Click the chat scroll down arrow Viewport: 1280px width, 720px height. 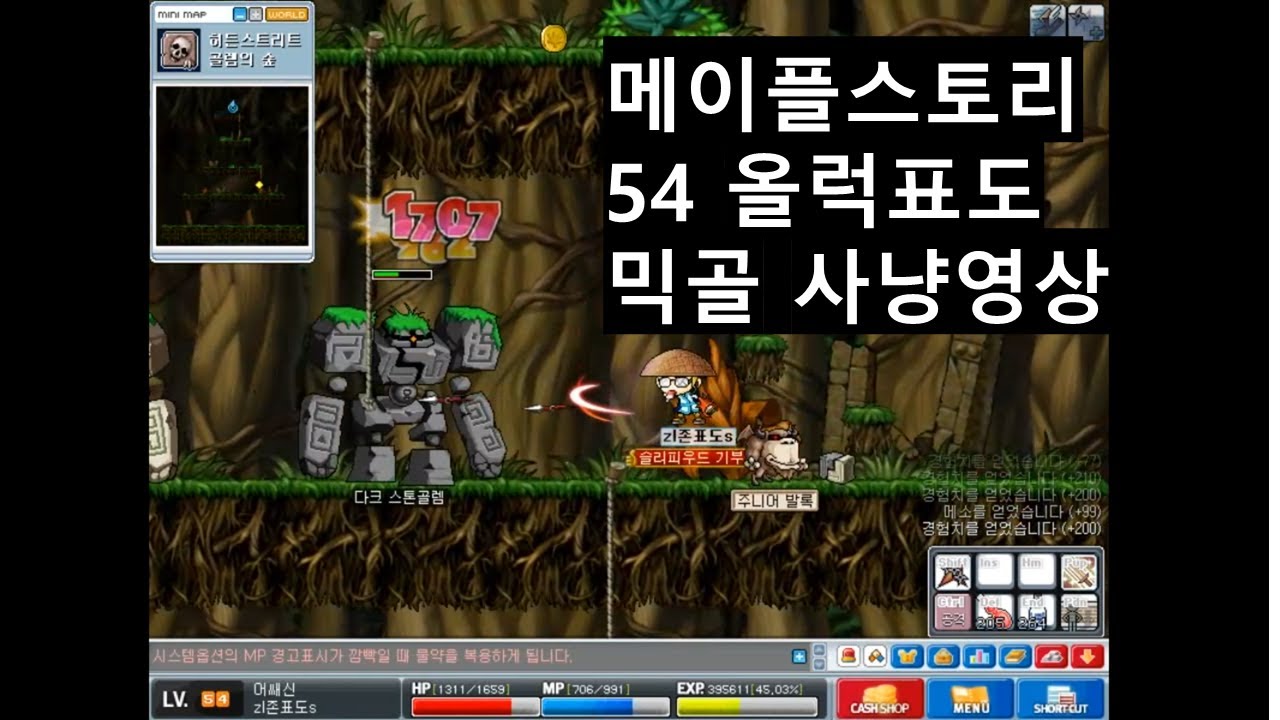click(x=820, y=663)
